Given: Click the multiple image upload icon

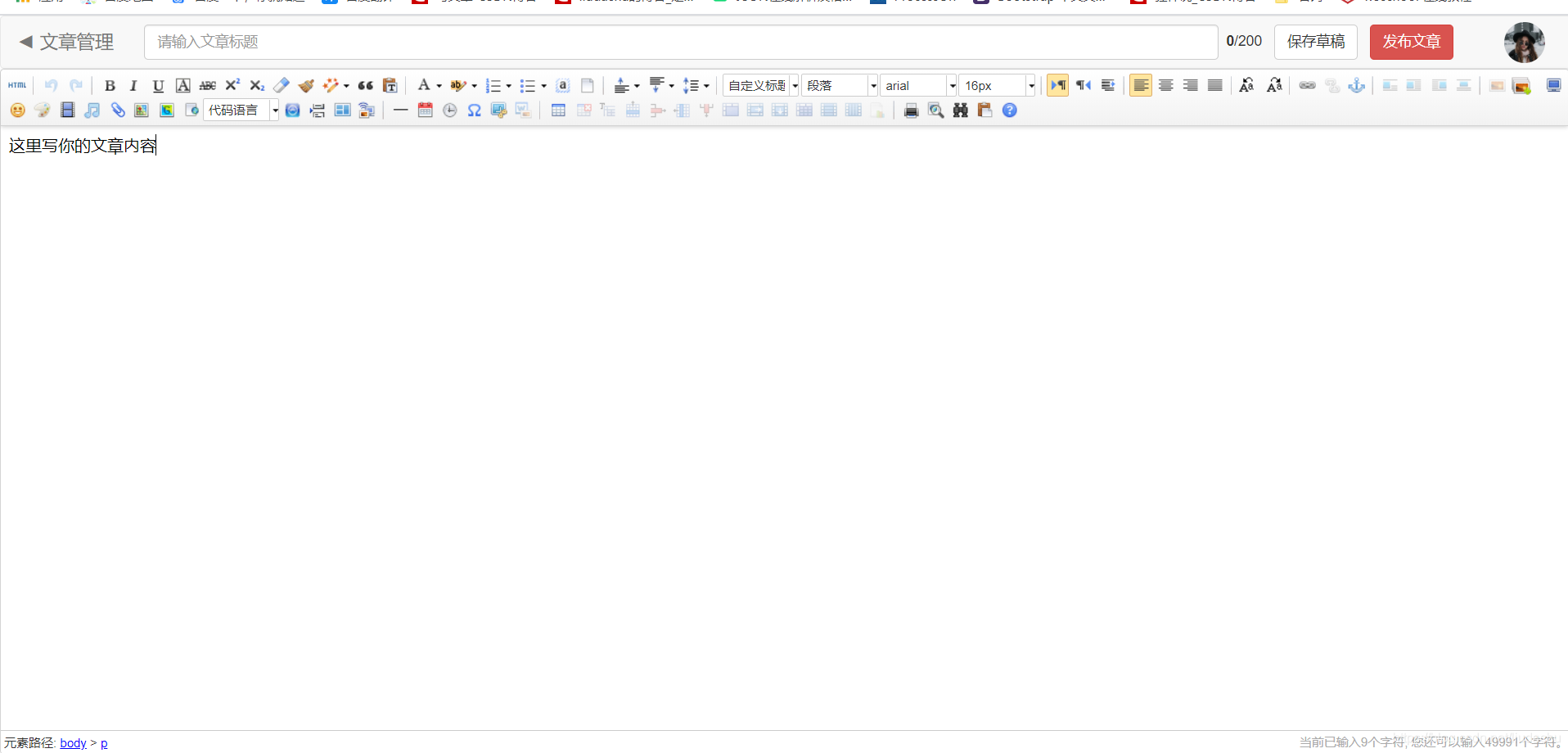Looking at the screenshot, I should pyautogui.click(x=1522, y=85).
